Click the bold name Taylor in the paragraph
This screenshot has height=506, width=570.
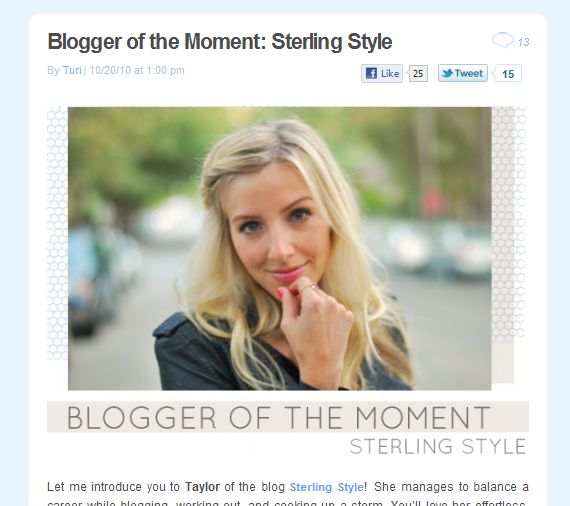pyautogui.click(x=202, y=487)
